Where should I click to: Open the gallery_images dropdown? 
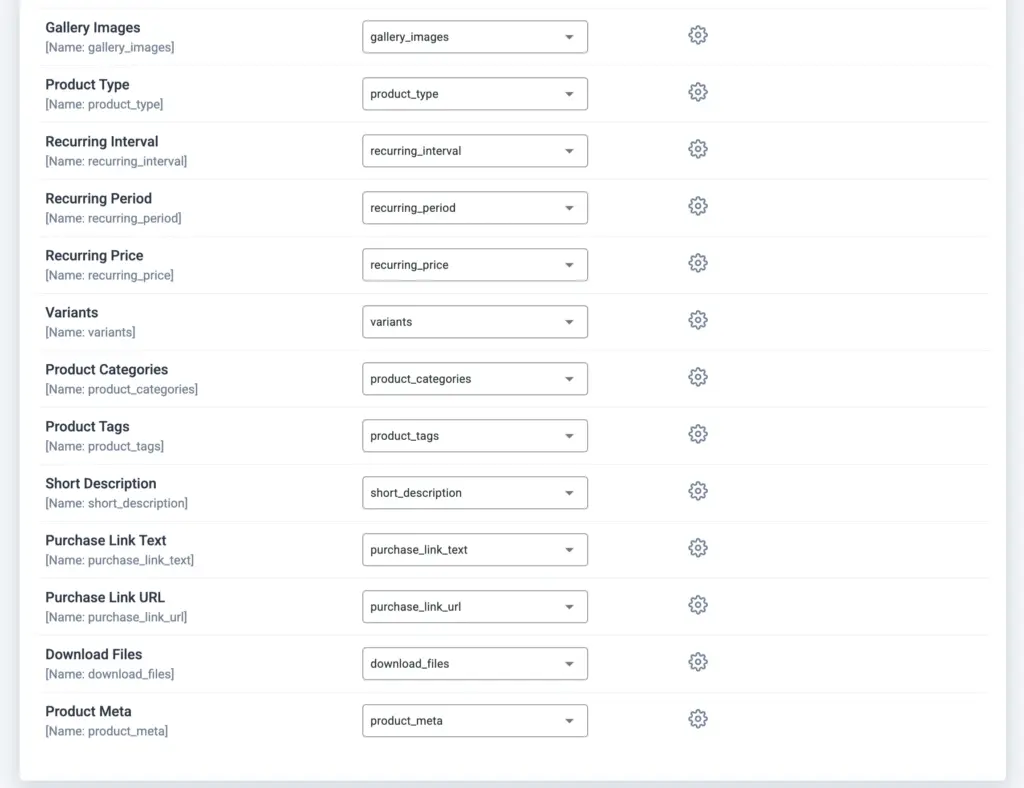[474, 36]
